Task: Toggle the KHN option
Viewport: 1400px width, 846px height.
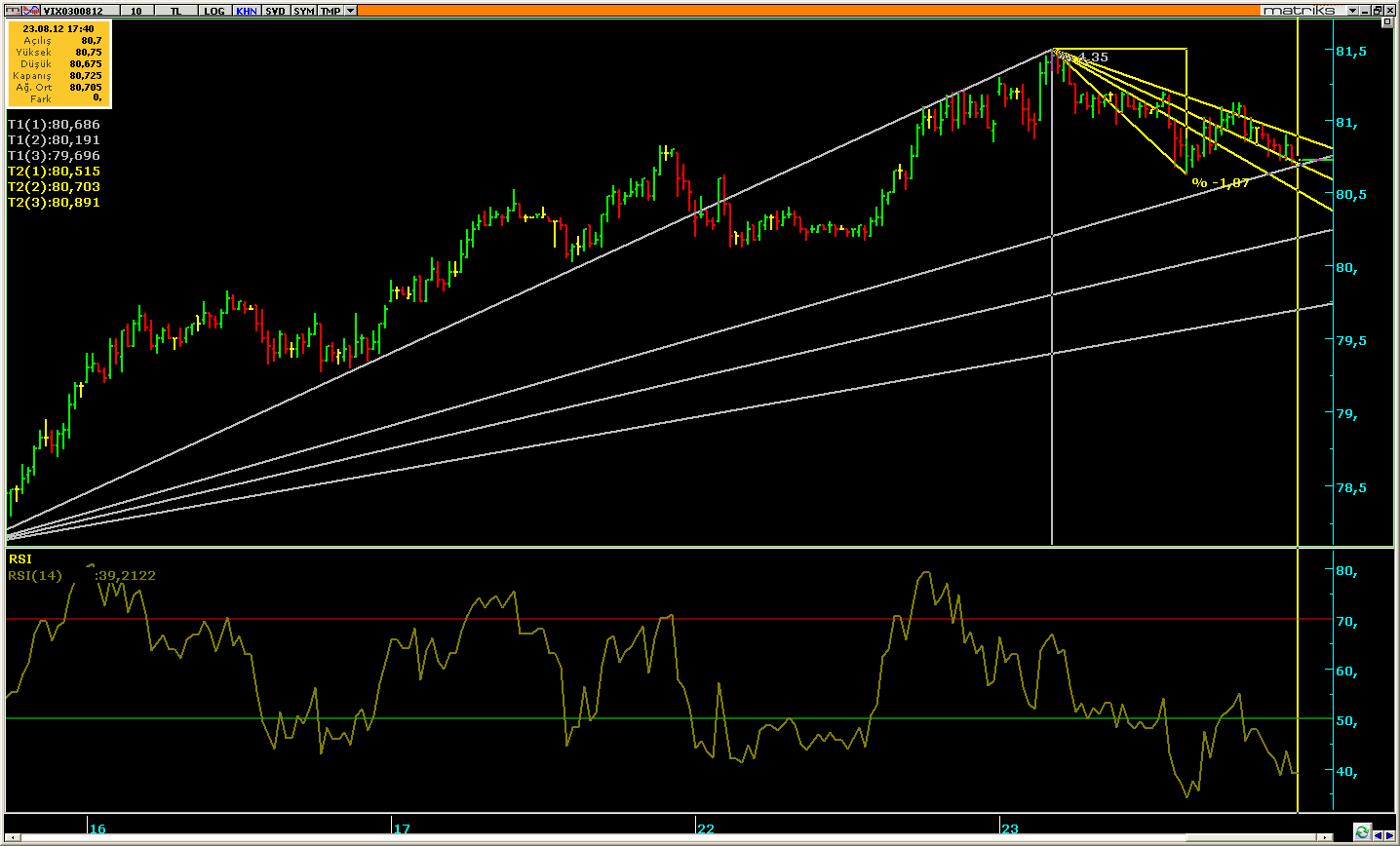Action: [x=247, y=11]
